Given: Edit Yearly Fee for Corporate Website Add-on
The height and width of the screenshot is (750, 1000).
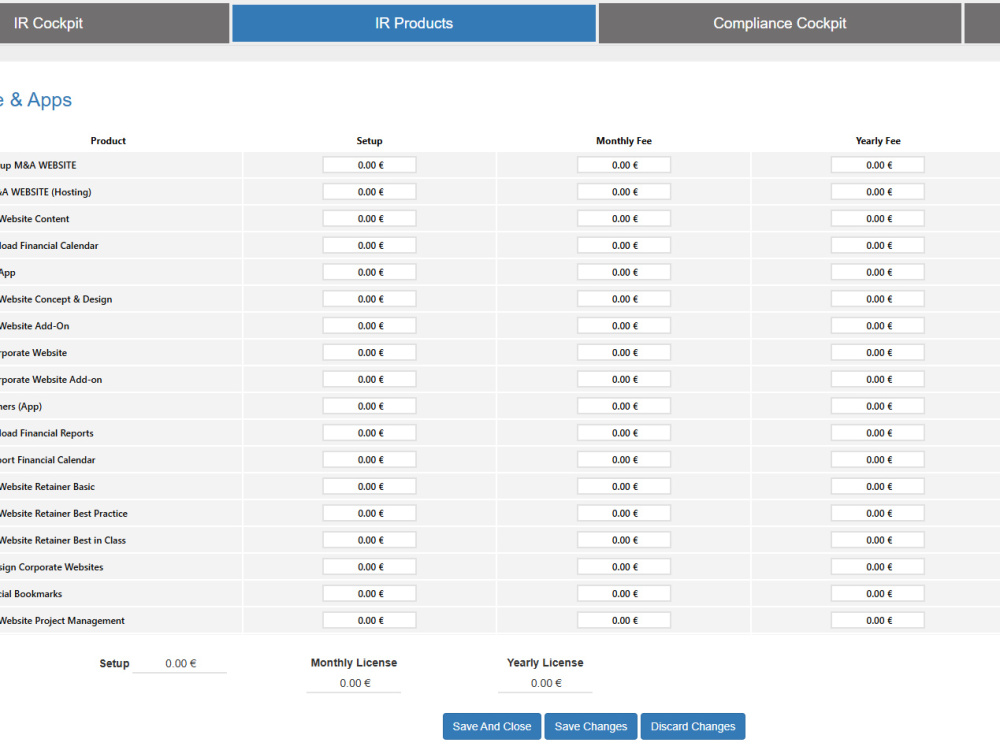Looking at the screenshot, I should (x=878, y=379).
